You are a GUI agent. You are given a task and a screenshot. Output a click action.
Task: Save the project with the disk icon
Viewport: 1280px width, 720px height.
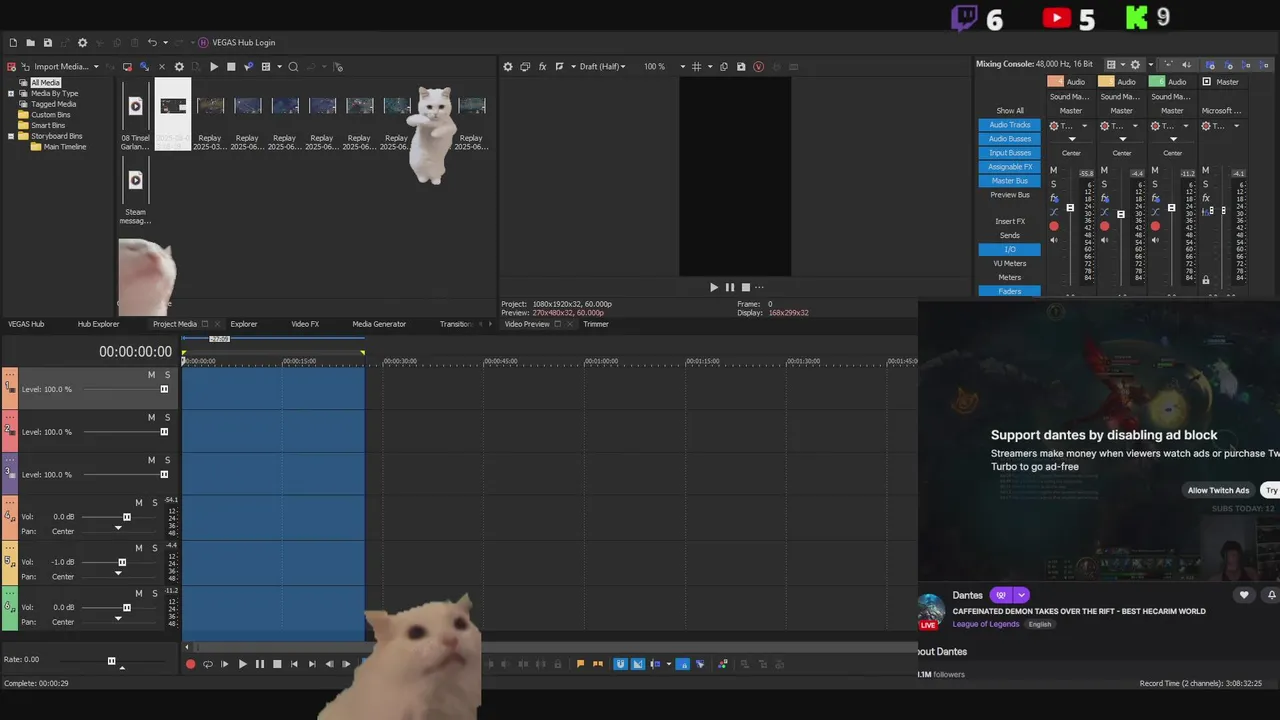[x=47, y=43]
